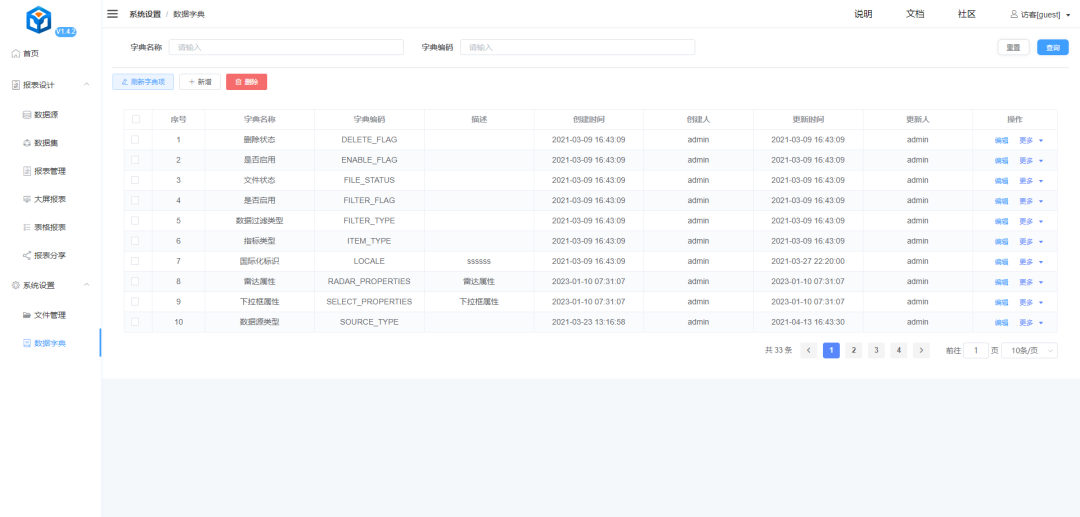Click the application cube logo
Image resolution: width=1080 pixels, height=517 pixels.
(39, 20)
